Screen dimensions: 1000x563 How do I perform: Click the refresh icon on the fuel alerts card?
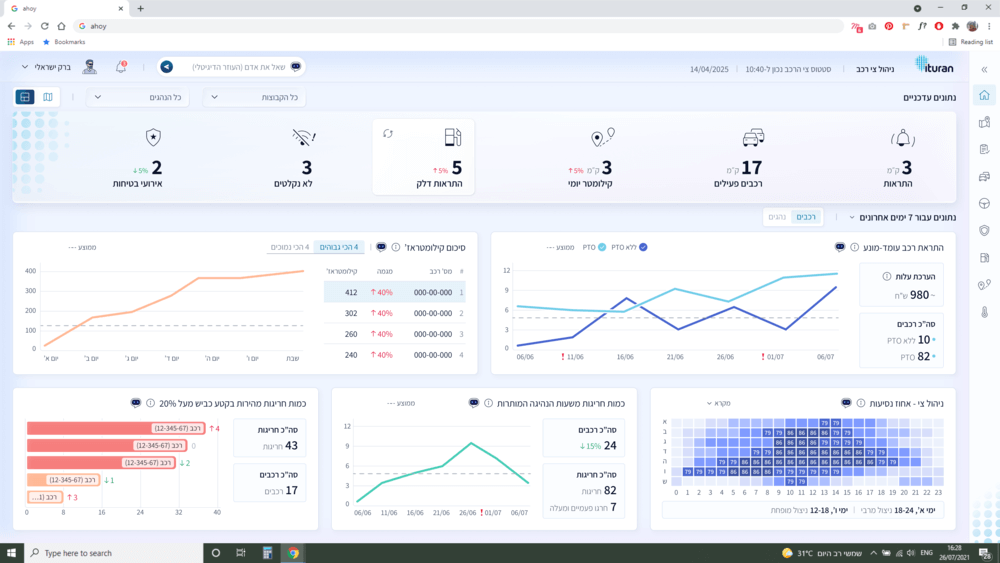(x=388, y=133)
